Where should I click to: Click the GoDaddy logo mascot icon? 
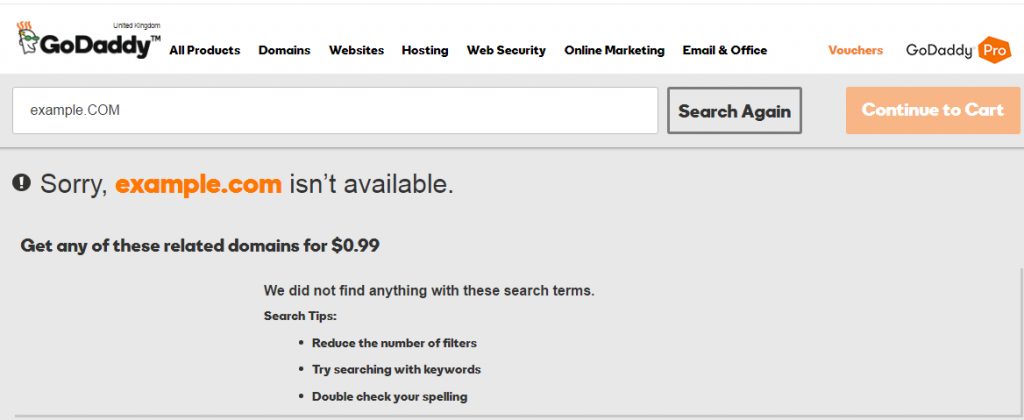(27, 38)
